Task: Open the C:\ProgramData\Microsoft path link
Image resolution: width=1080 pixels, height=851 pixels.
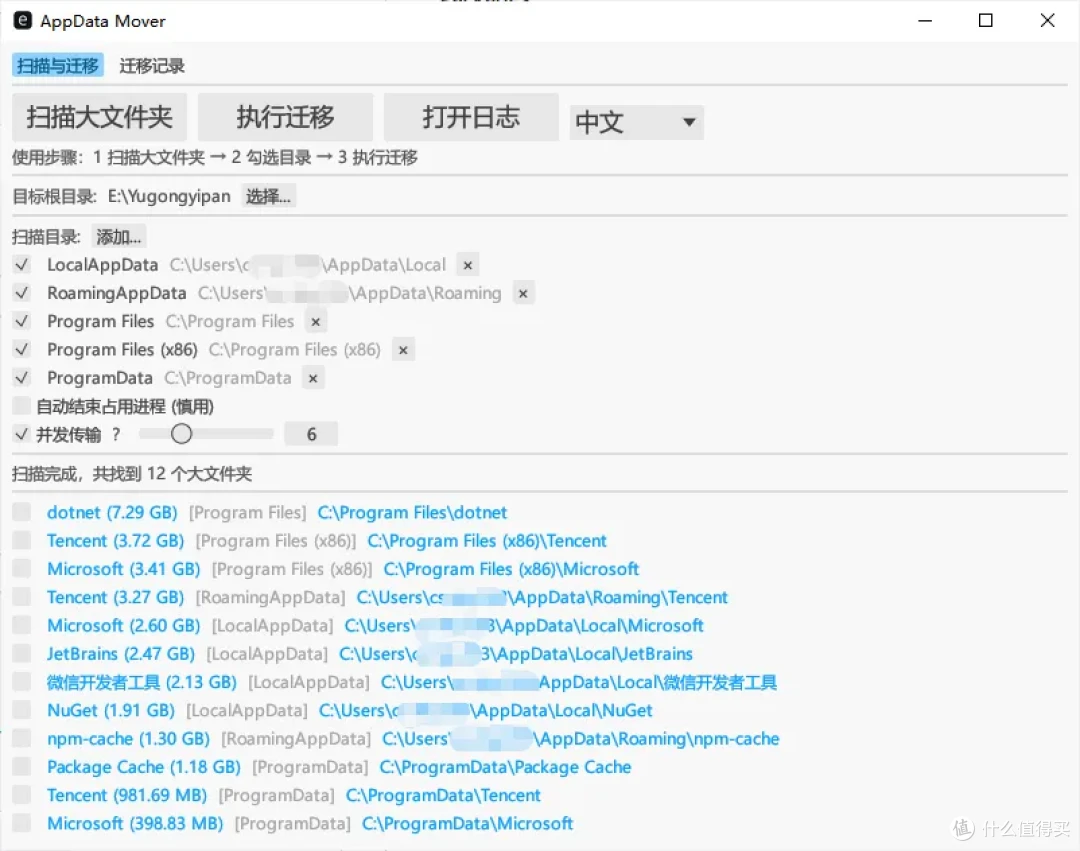Action: click(x=467, y=823)
